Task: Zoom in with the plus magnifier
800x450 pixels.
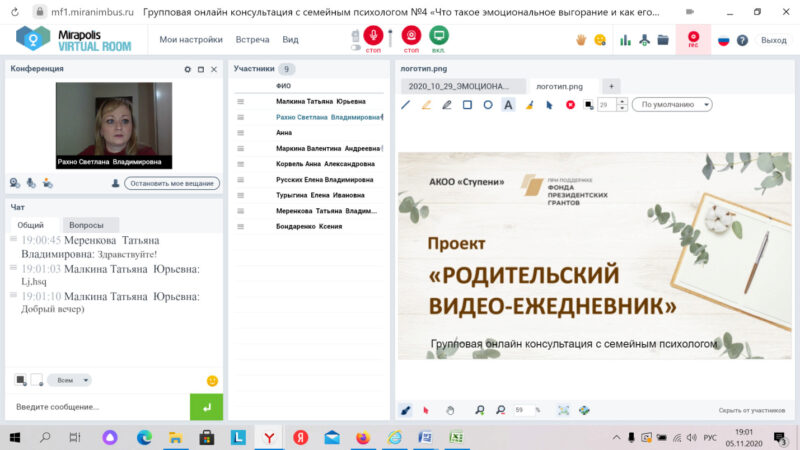Action: (480, 410)
